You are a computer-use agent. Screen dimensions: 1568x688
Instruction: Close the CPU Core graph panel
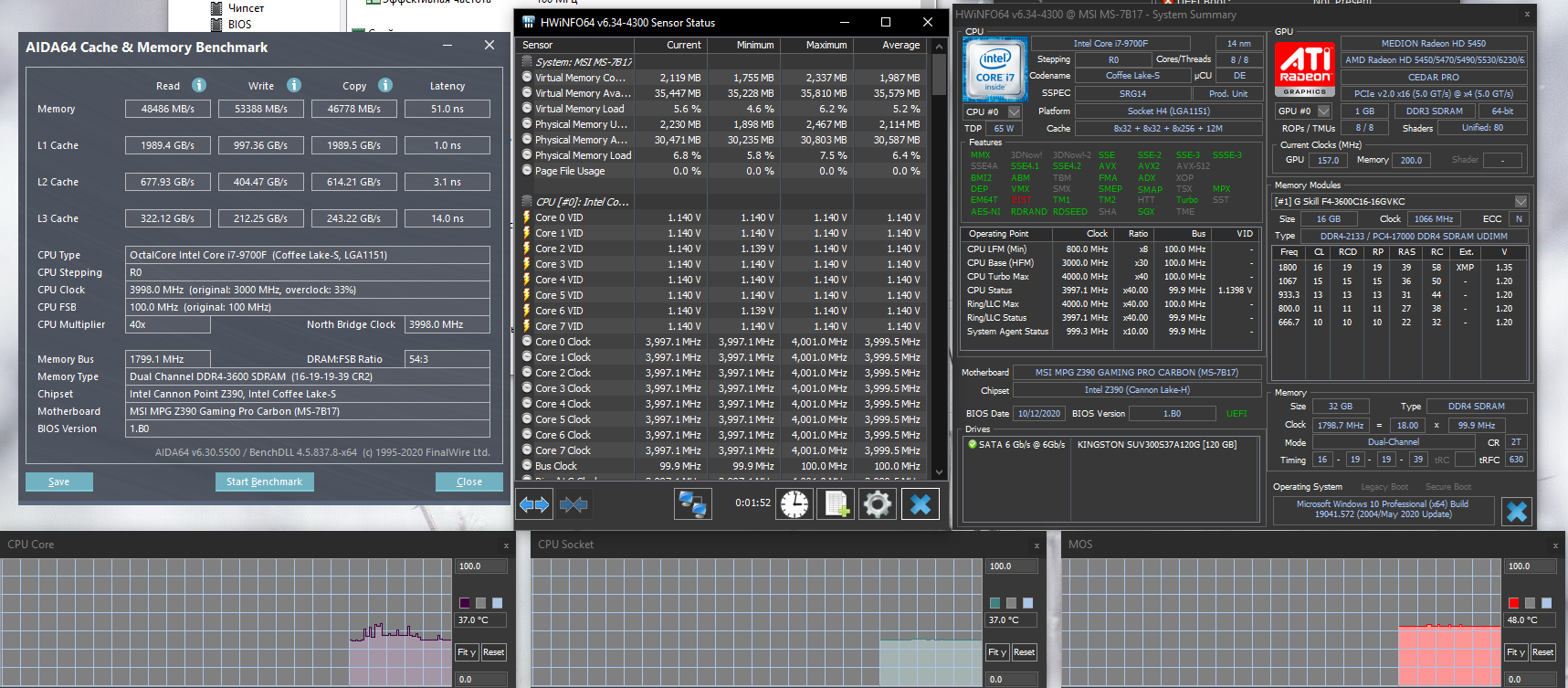(x=506, y=545)
